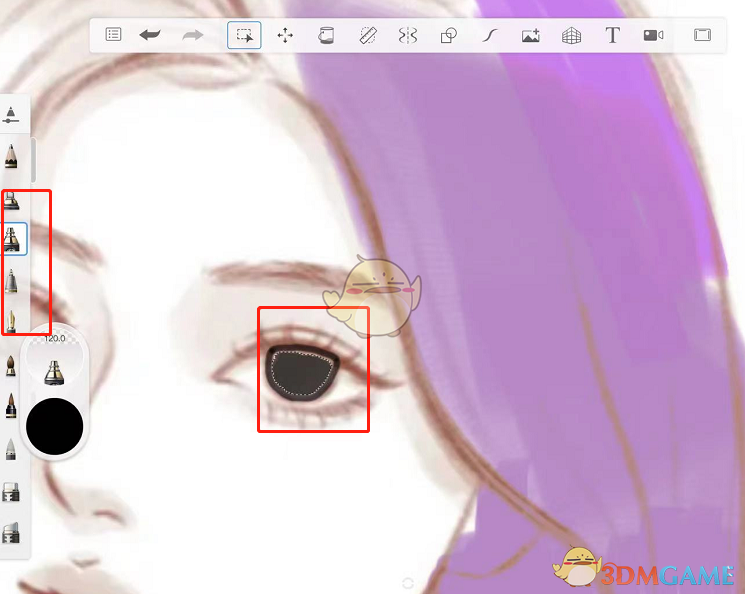Click the brush size puck showing 120.0
This screenshot has height=594, width=745.
click(x=55, y=360)
